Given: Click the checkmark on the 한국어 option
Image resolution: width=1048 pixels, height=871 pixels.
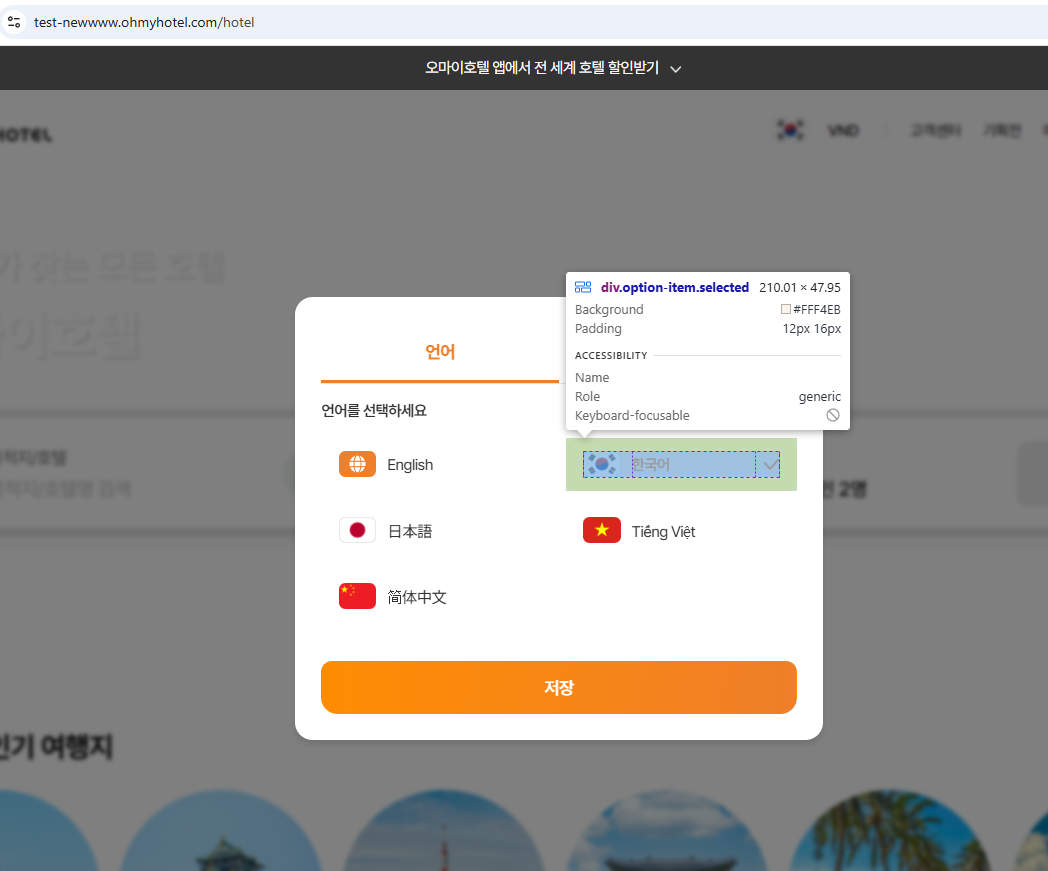Looking at the screenshot, I should [771, 464].
